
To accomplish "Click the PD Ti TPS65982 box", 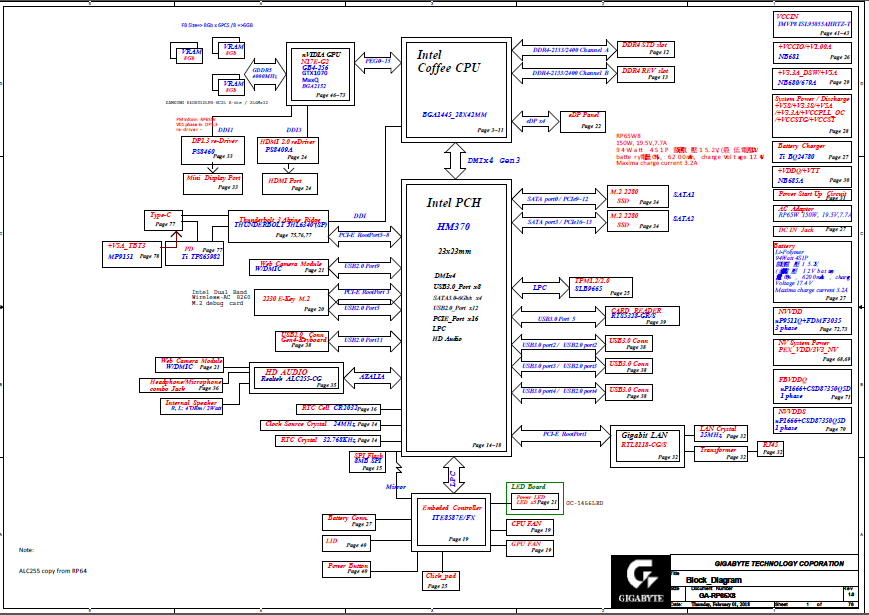I will click(195, 254).
